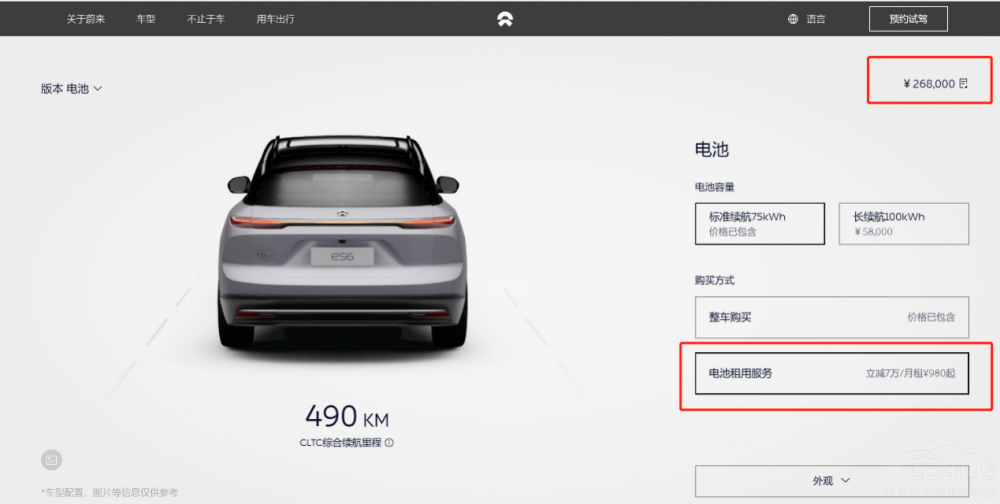Open the 不止于车 menu item
Viewport: 1000px width, 504px height.
click(x=205, y=19)
